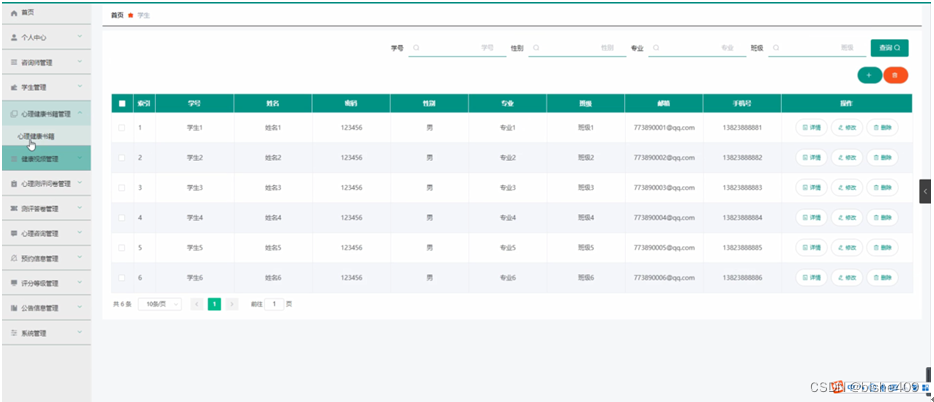
Task: Click the list icon of 咨询师管理
Action: point(14,62)
